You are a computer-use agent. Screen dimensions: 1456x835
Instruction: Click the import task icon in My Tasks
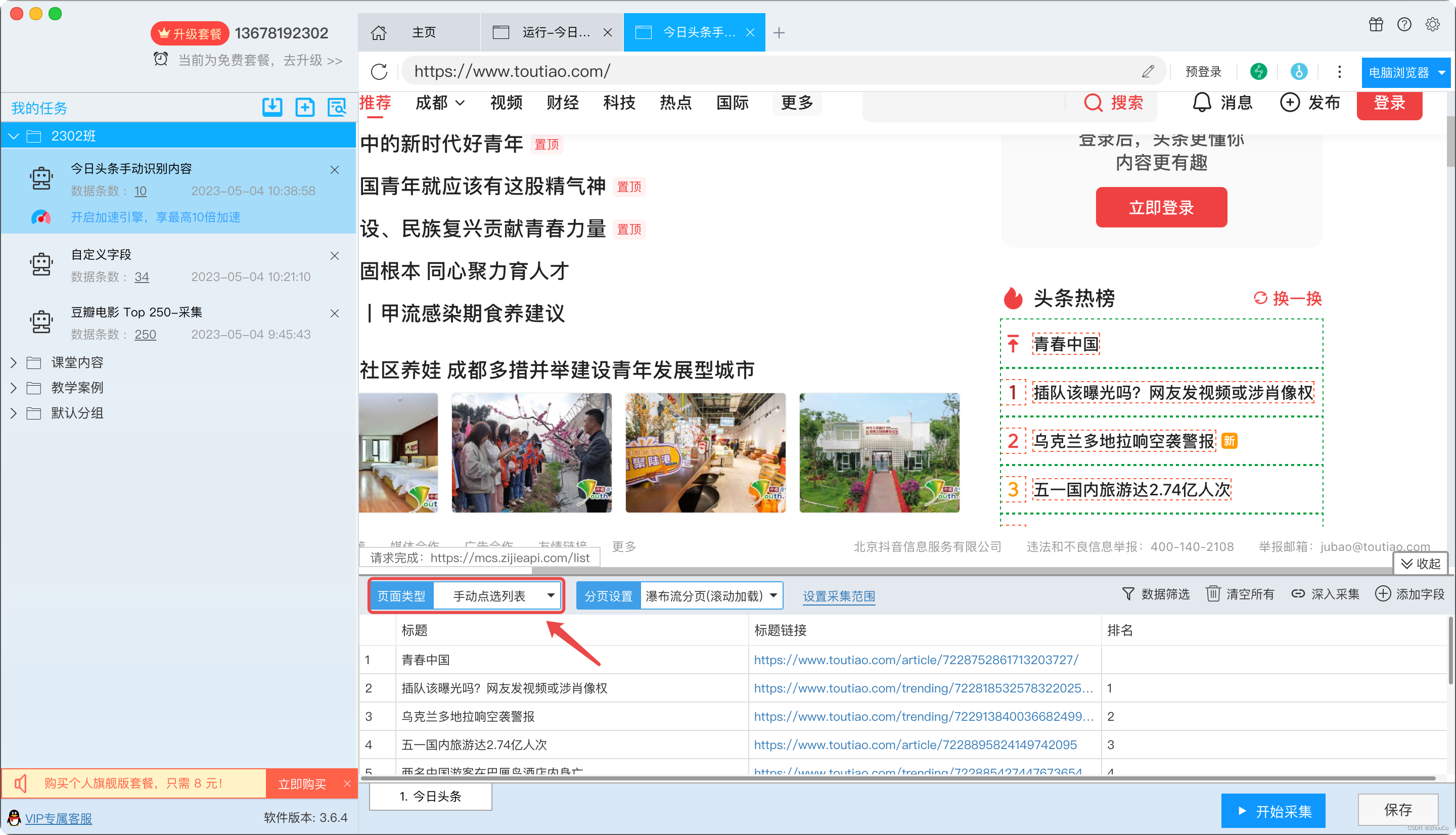pos(272,107)
